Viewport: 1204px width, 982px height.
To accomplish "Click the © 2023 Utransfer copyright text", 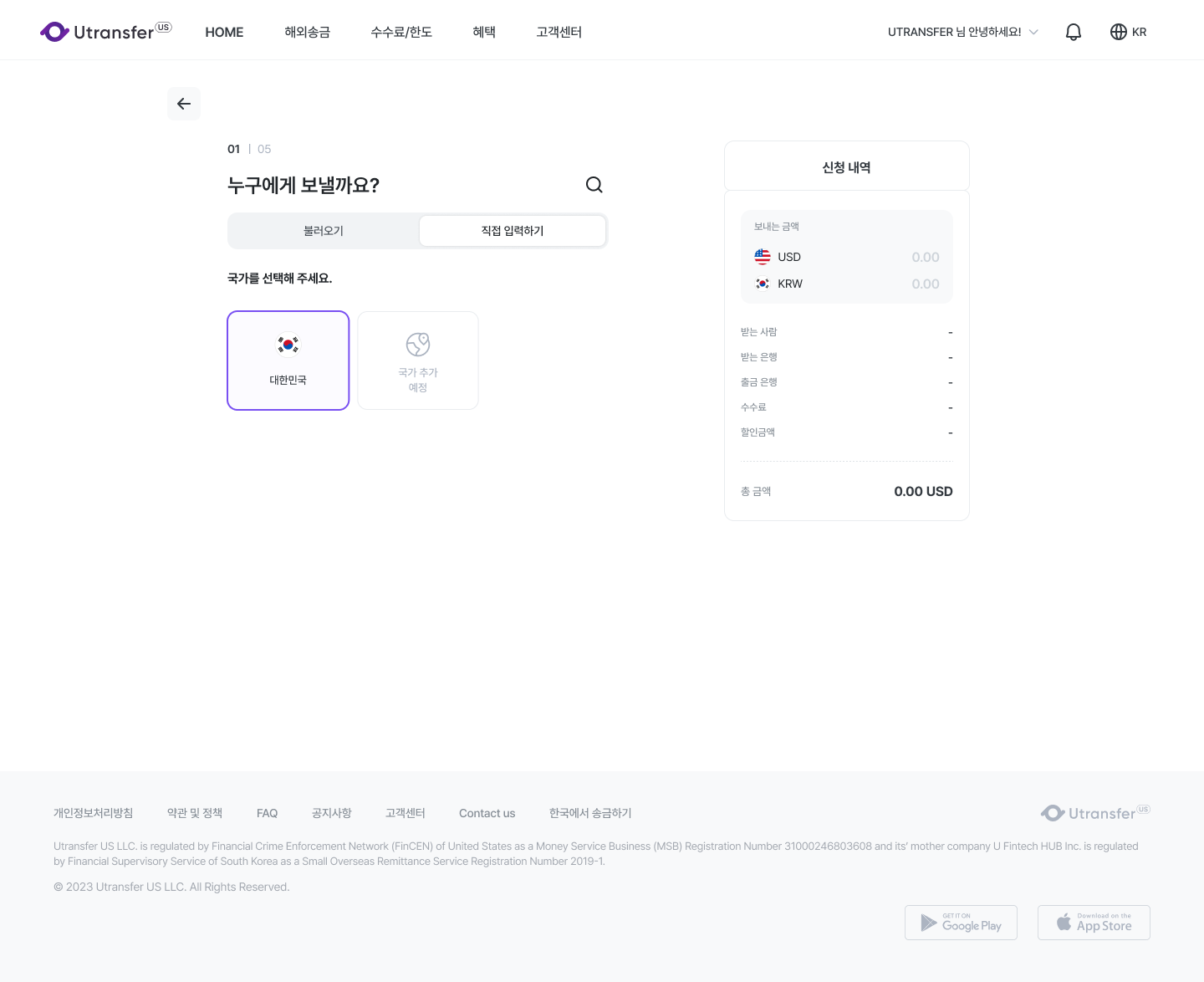I will (x=171, y=887).
